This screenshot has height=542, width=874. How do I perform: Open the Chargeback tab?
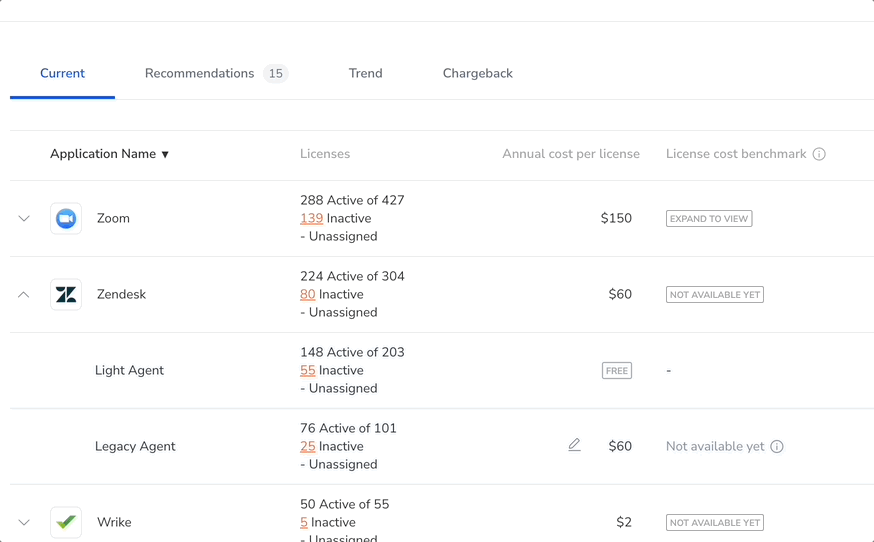click(x=478, y=73)
